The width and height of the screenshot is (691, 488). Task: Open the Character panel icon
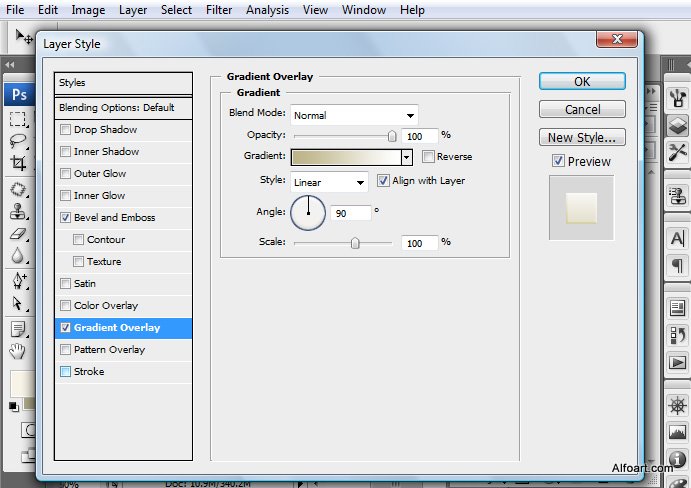(677, 238)
